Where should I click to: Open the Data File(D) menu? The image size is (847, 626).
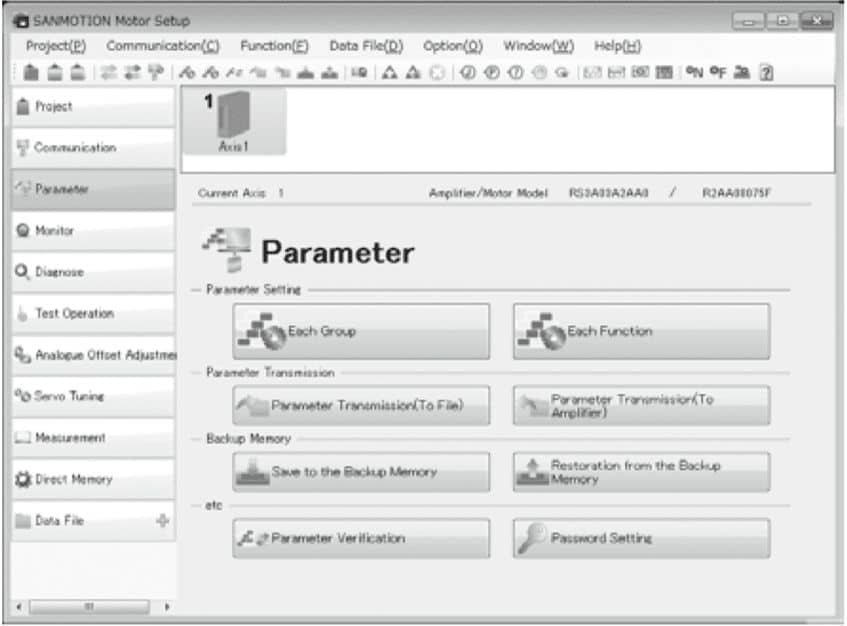[366, 46]
